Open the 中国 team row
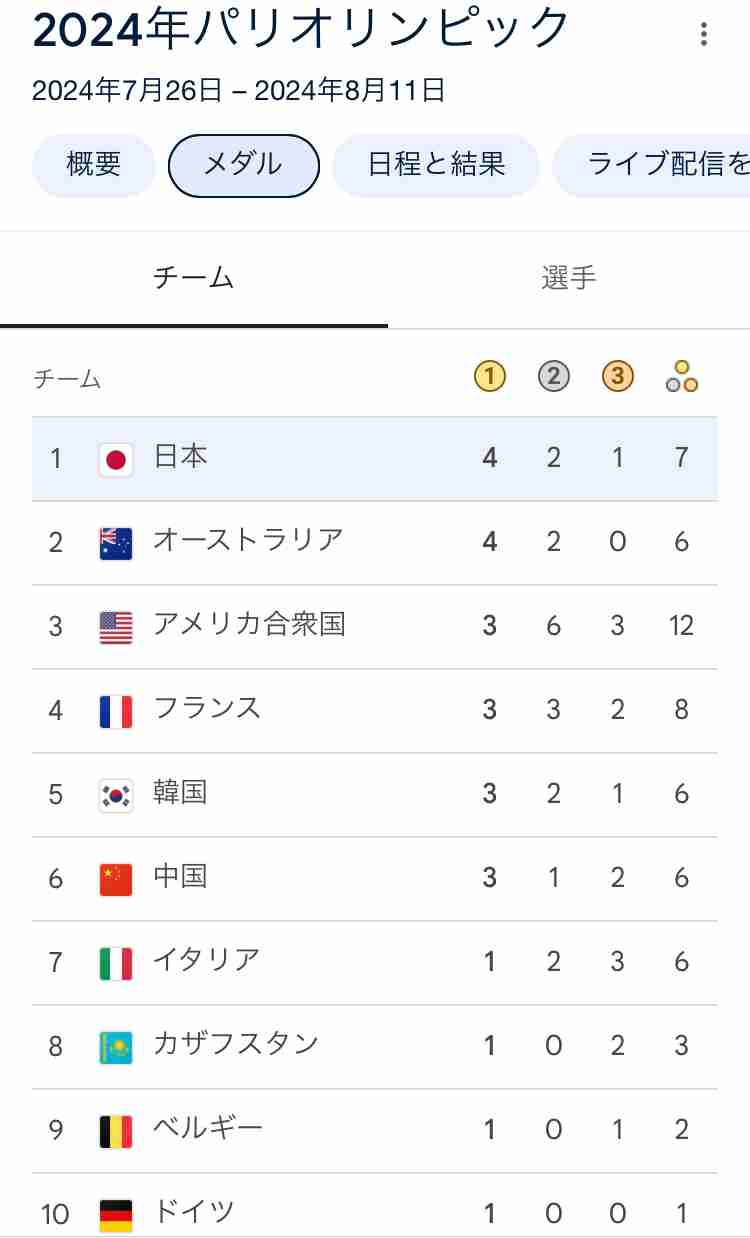750x1238 pixels. pos(375,879)
